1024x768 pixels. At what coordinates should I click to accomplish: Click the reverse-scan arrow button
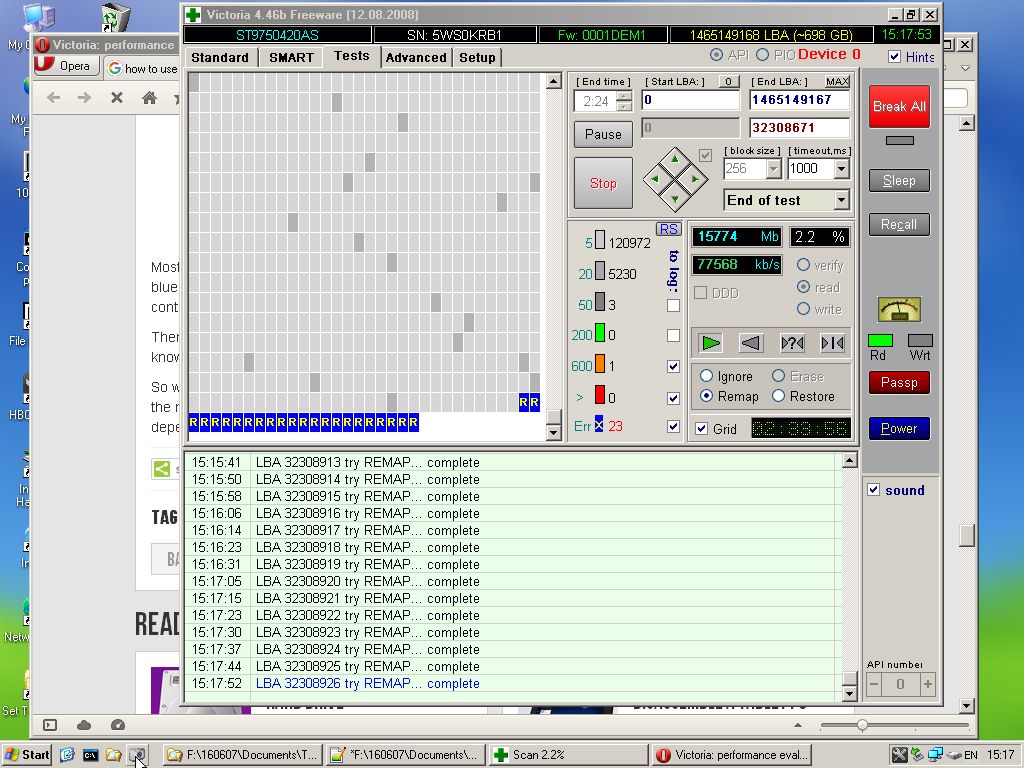tap(751, 343)
